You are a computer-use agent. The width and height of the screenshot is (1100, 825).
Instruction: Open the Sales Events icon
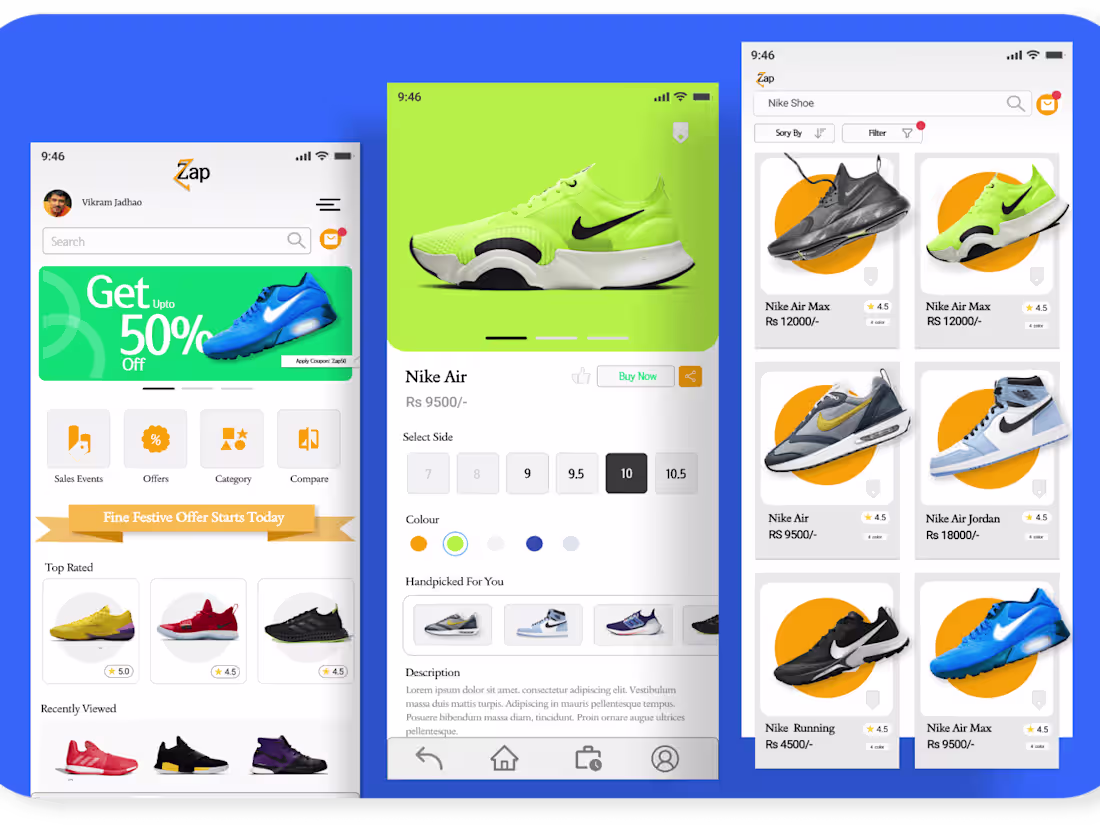tap(79, 439)
